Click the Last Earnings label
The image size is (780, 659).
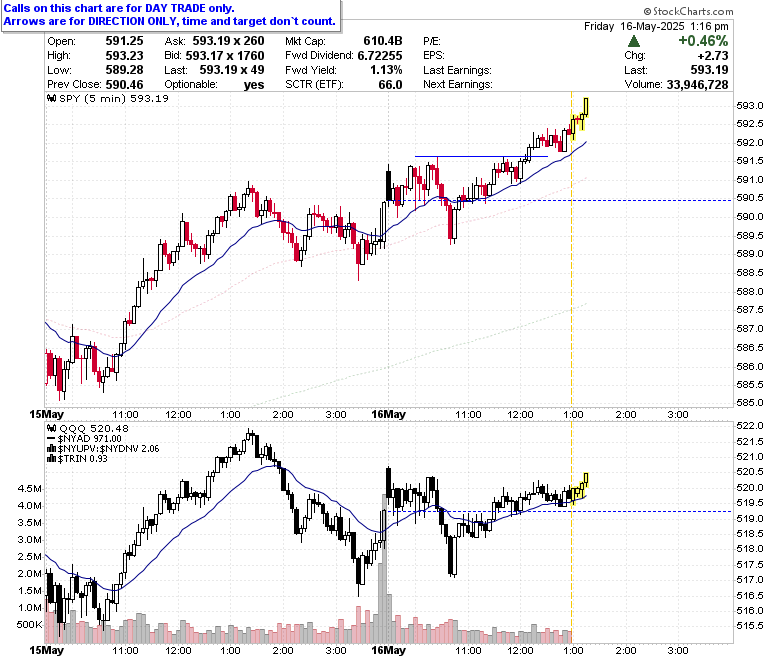pos(457,70)
